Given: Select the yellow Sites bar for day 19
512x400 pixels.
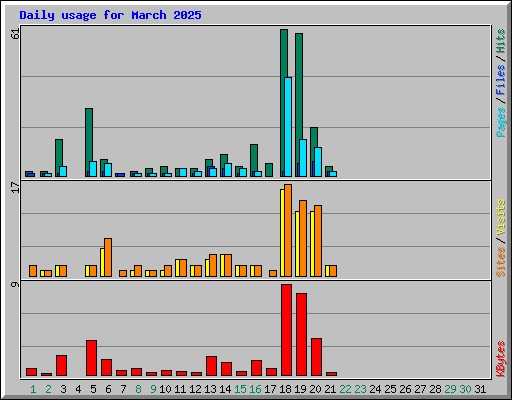Looking at the screenshot, I should click(297, 244).
